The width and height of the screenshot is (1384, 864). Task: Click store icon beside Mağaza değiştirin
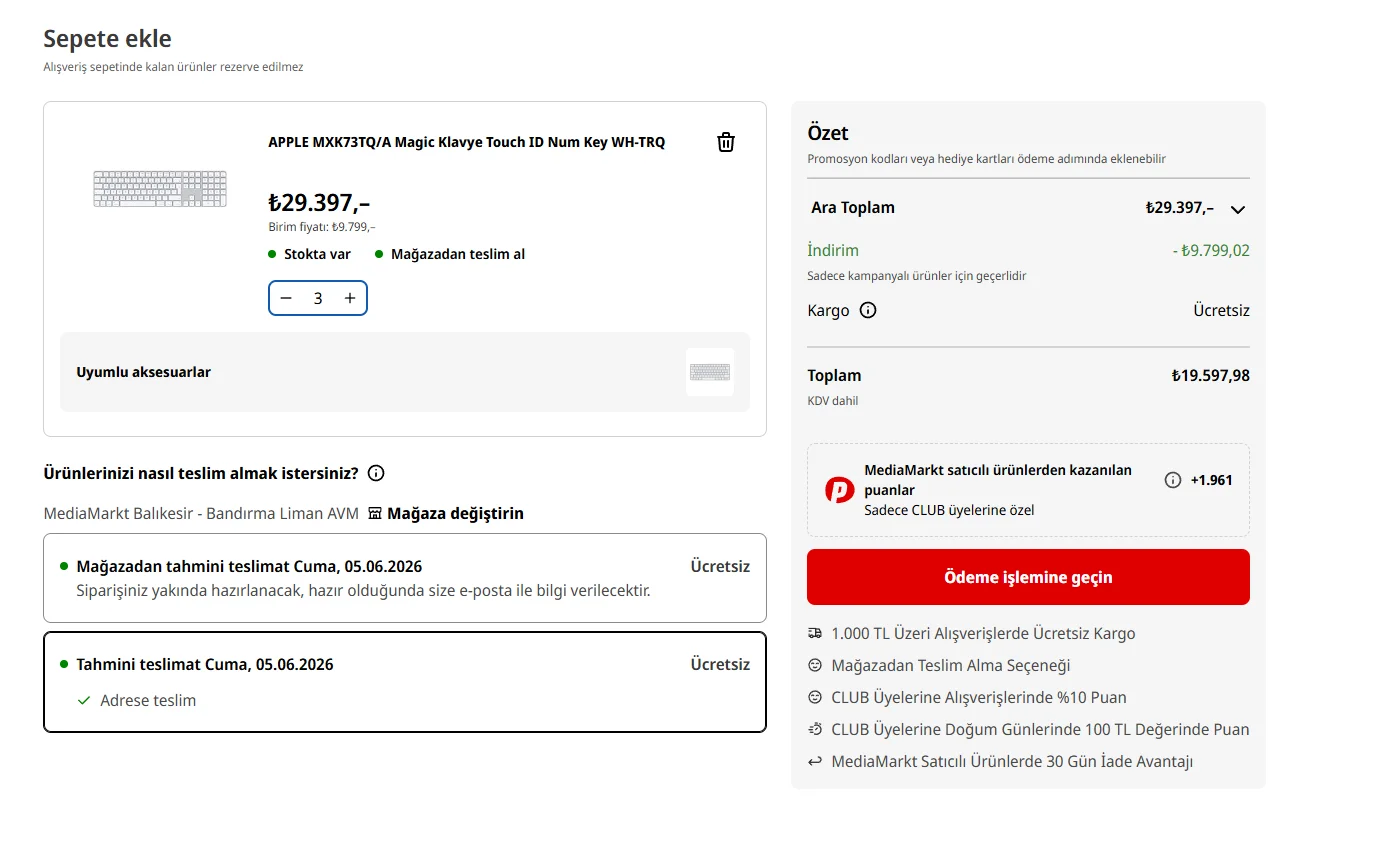click(x=375, y=513)
